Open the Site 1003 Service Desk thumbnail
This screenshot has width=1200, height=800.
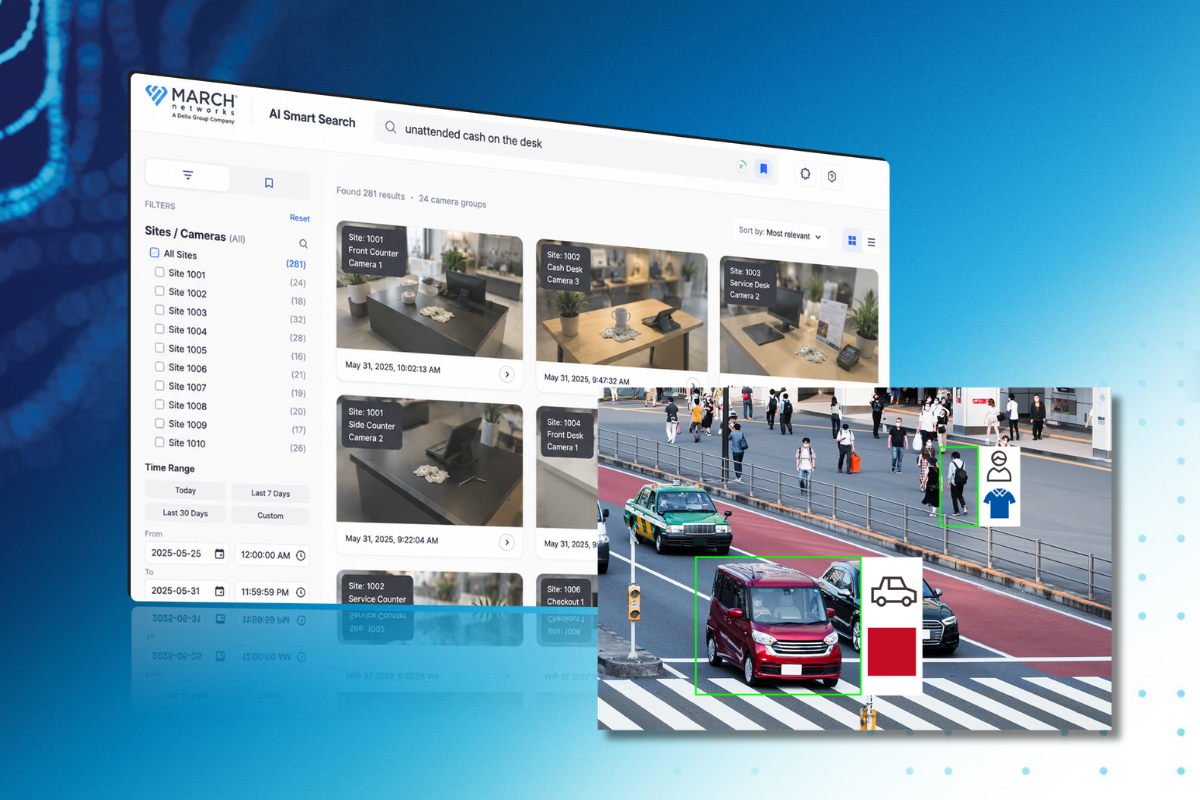point(799,319)
